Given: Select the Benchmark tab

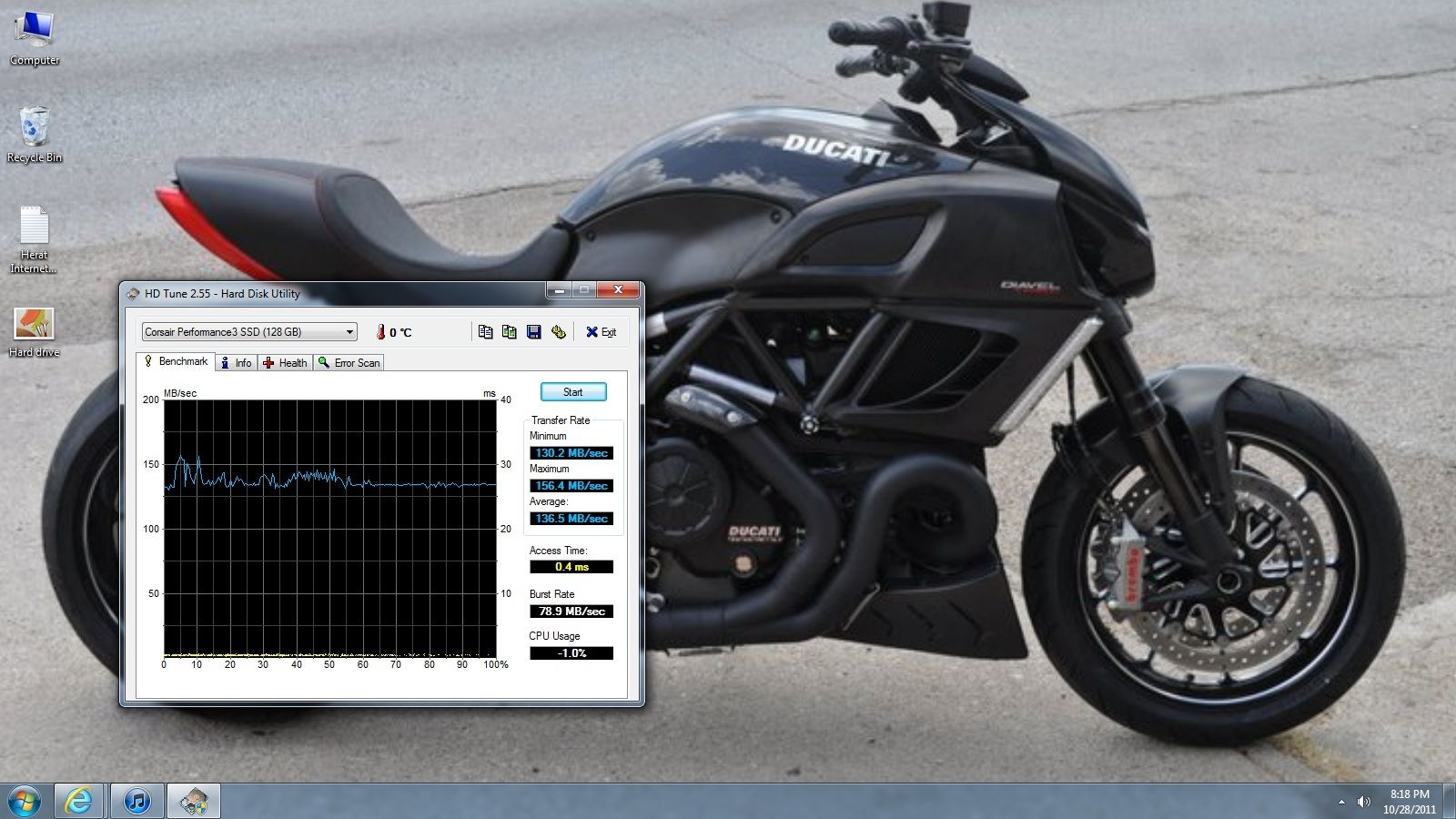Looking at the screenshot, I should (176, 361).
